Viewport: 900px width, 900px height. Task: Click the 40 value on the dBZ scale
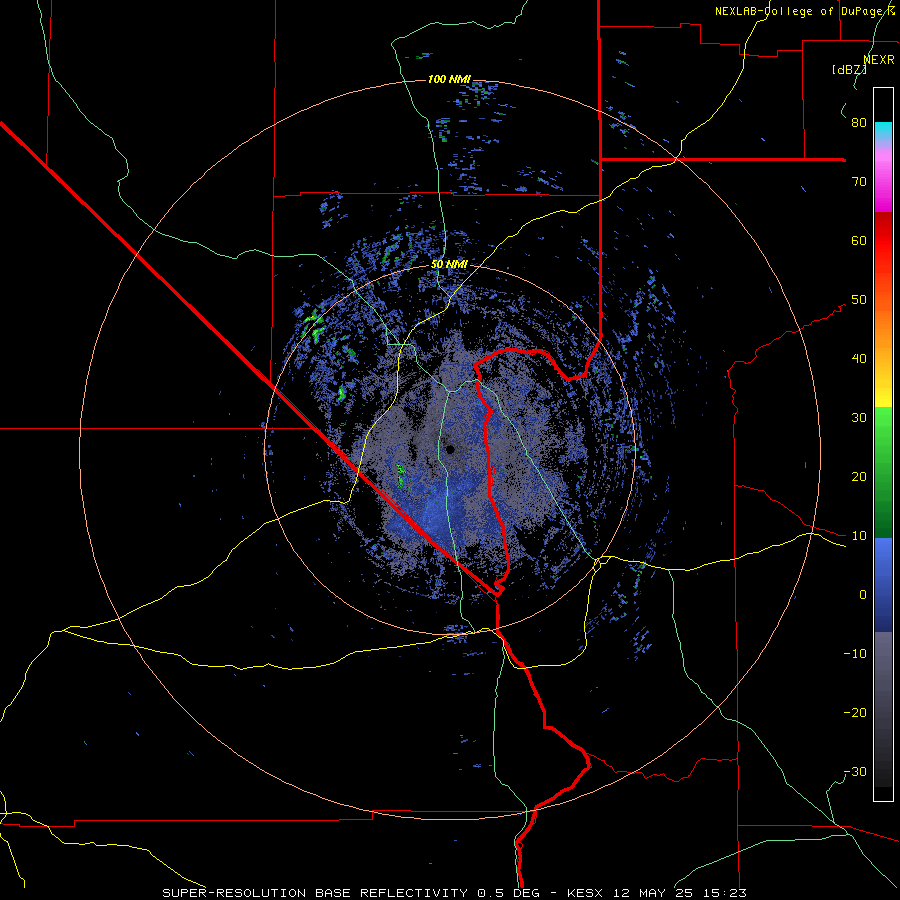click(859, 359)
